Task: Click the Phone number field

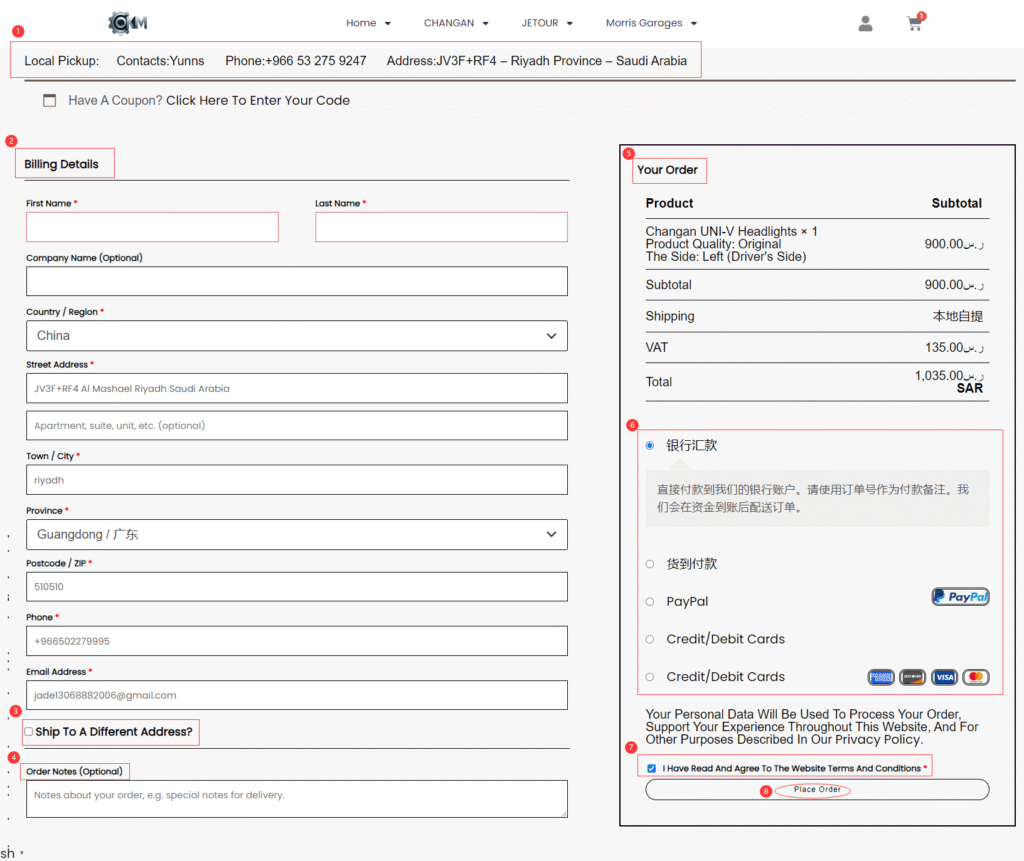Action: 296,641
